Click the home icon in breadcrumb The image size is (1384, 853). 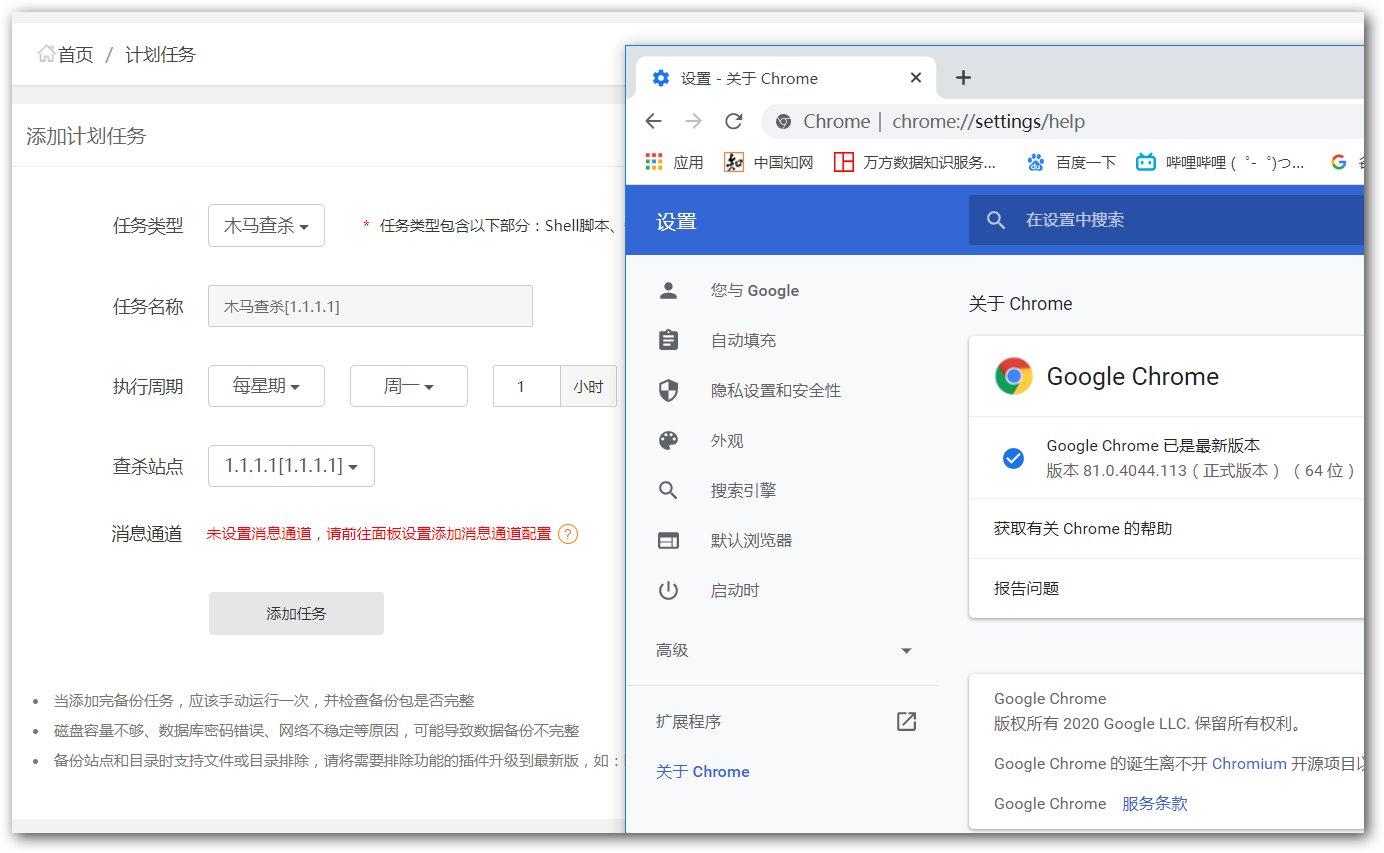(46, 54)
